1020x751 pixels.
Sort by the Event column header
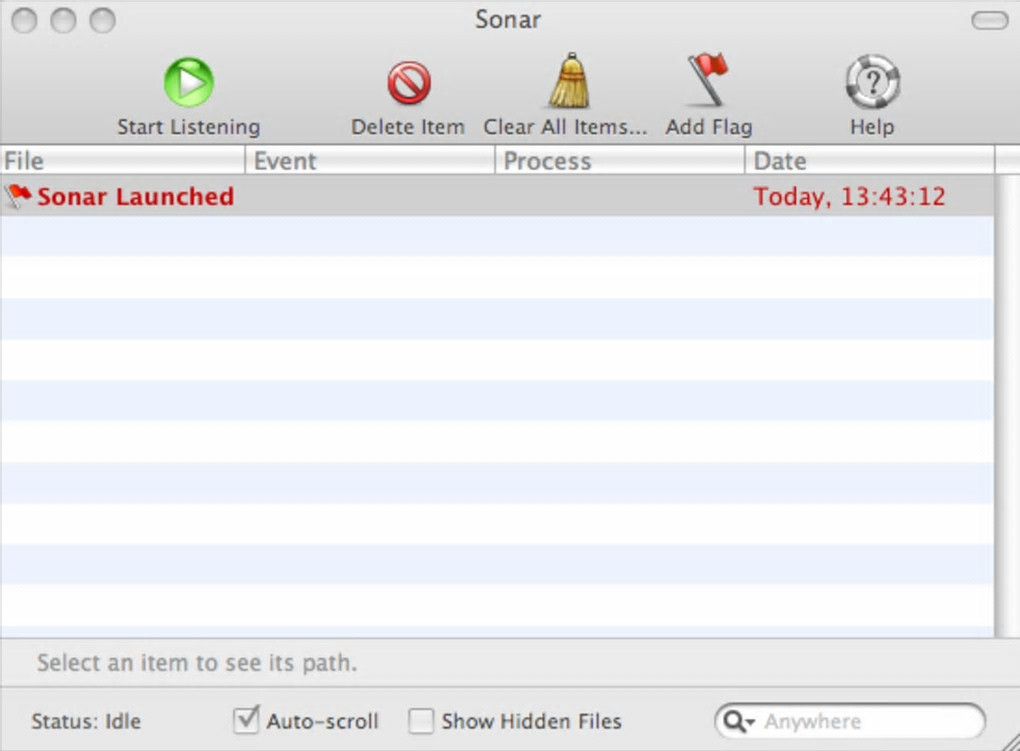pyautogui.click(x=370, y=161)
